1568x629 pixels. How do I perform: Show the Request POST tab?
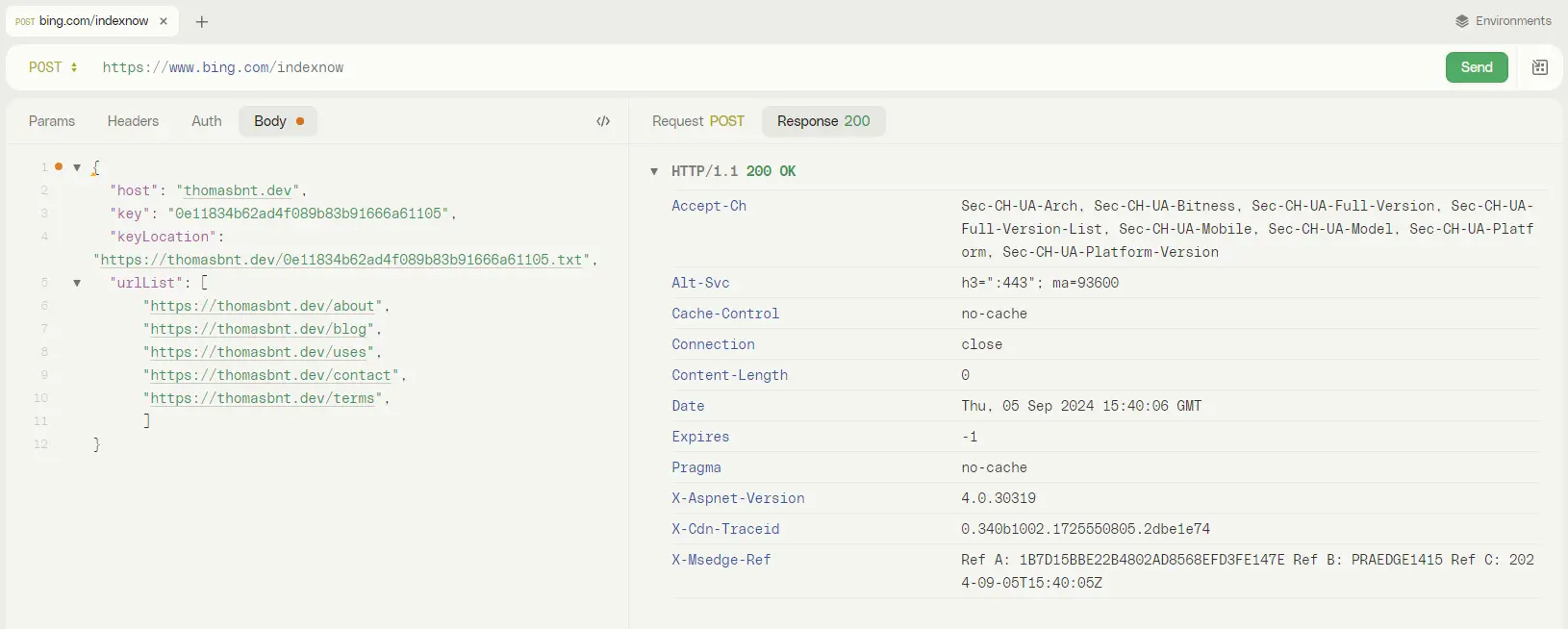pos(697,121)
